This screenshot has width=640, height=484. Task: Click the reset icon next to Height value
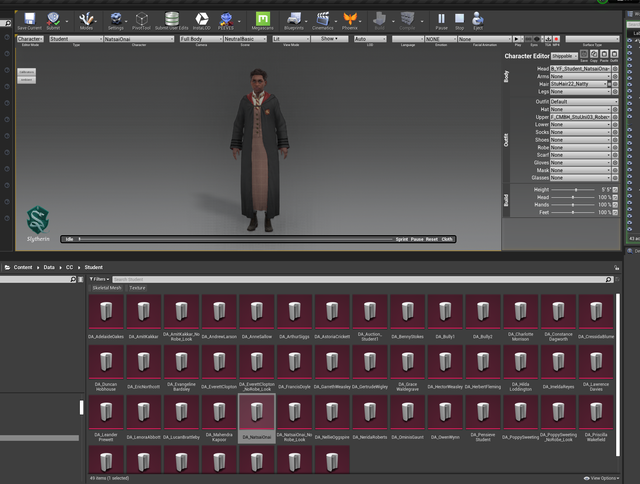click(x=615, y=190)
